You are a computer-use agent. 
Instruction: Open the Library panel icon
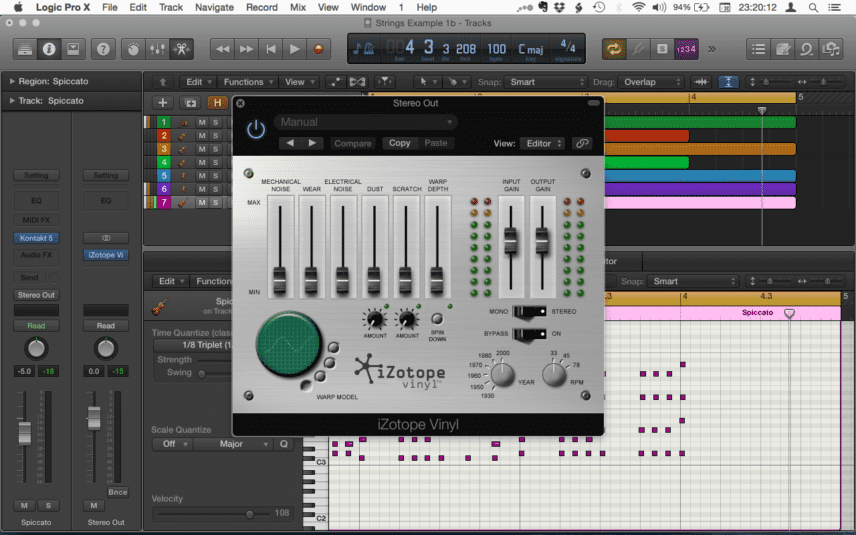[25, 49]
